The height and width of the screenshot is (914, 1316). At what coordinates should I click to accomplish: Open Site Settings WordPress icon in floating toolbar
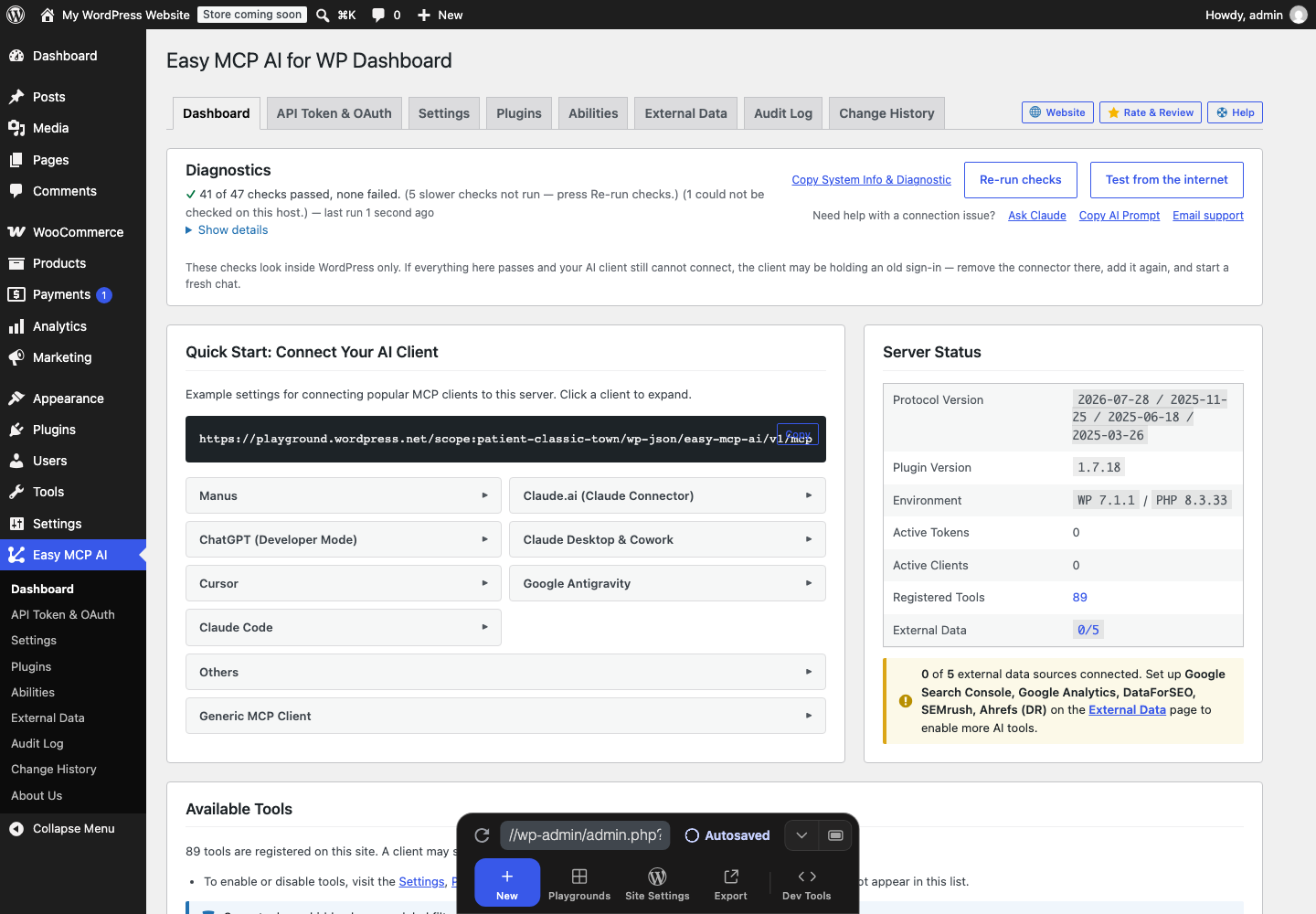click(x=657, y=877)
